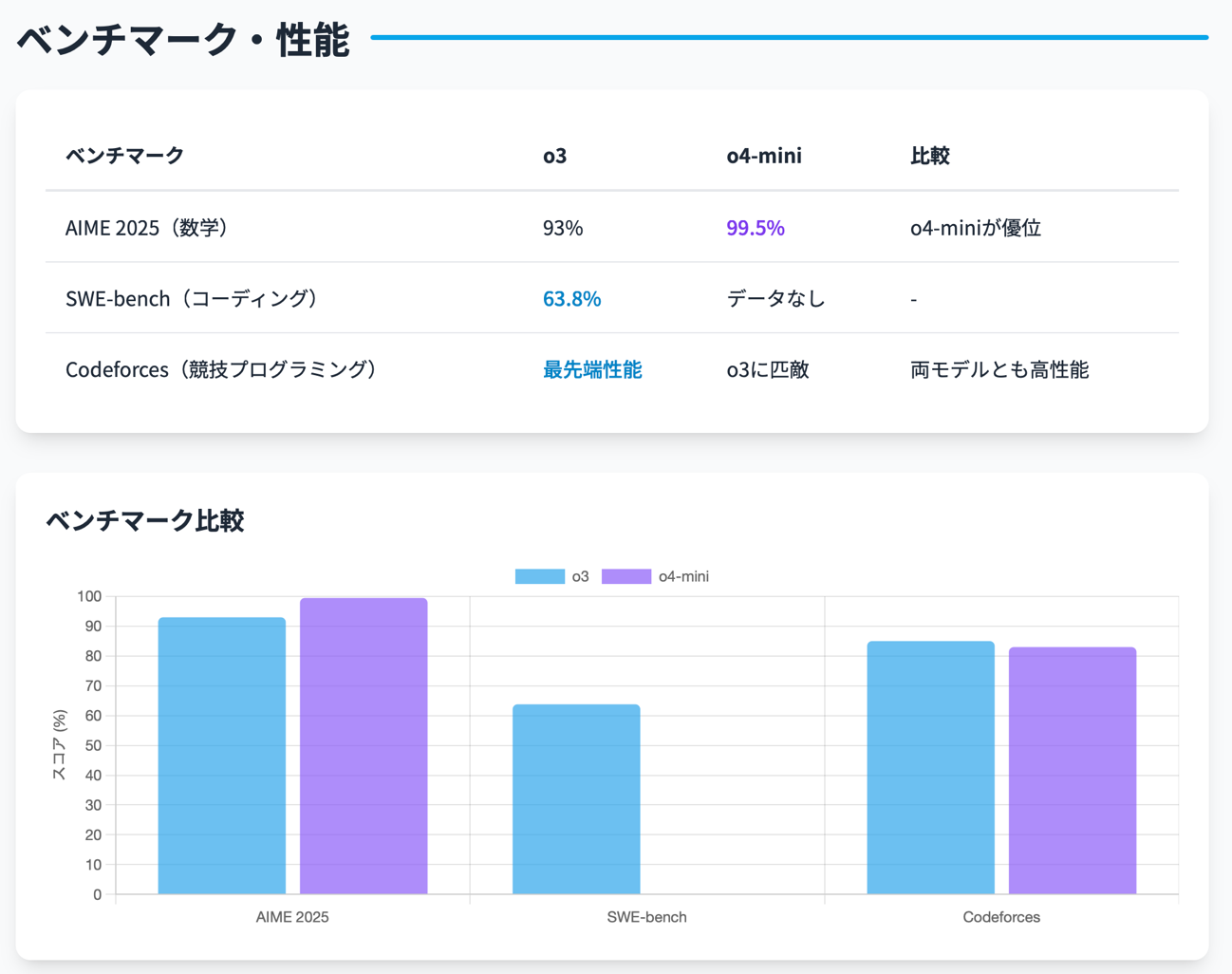
Task: Click the SWE-bench x-axis label on chart
Action: point(646,917)
